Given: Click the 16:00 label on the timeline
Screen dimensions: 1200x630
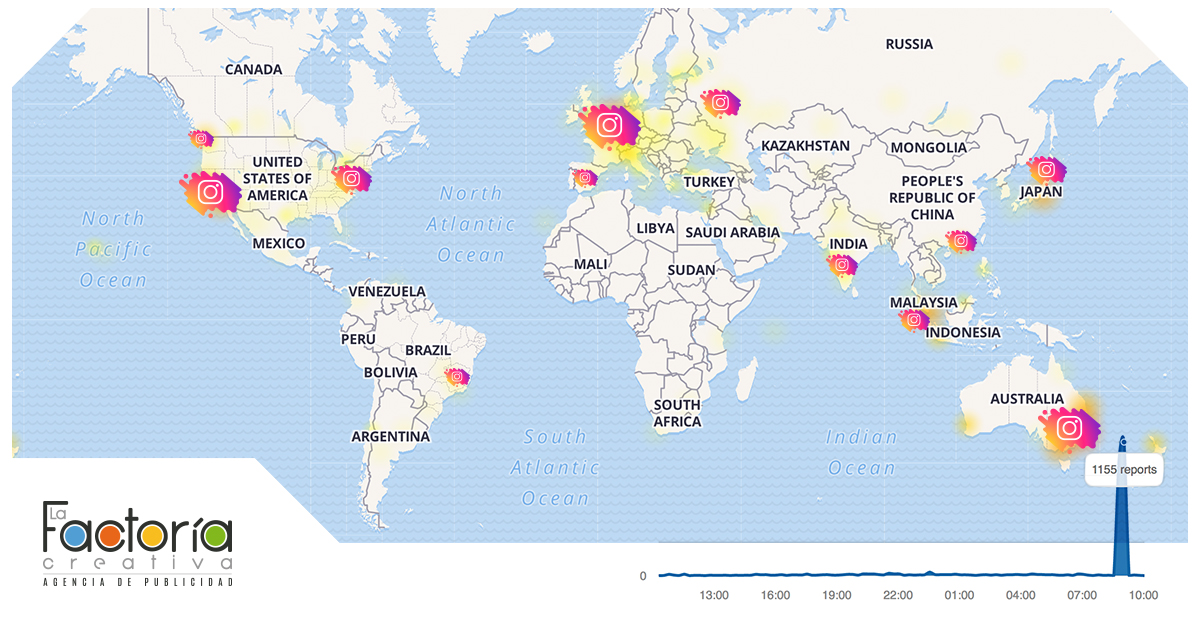Looking at the screenshot, I should pos(775,595).
